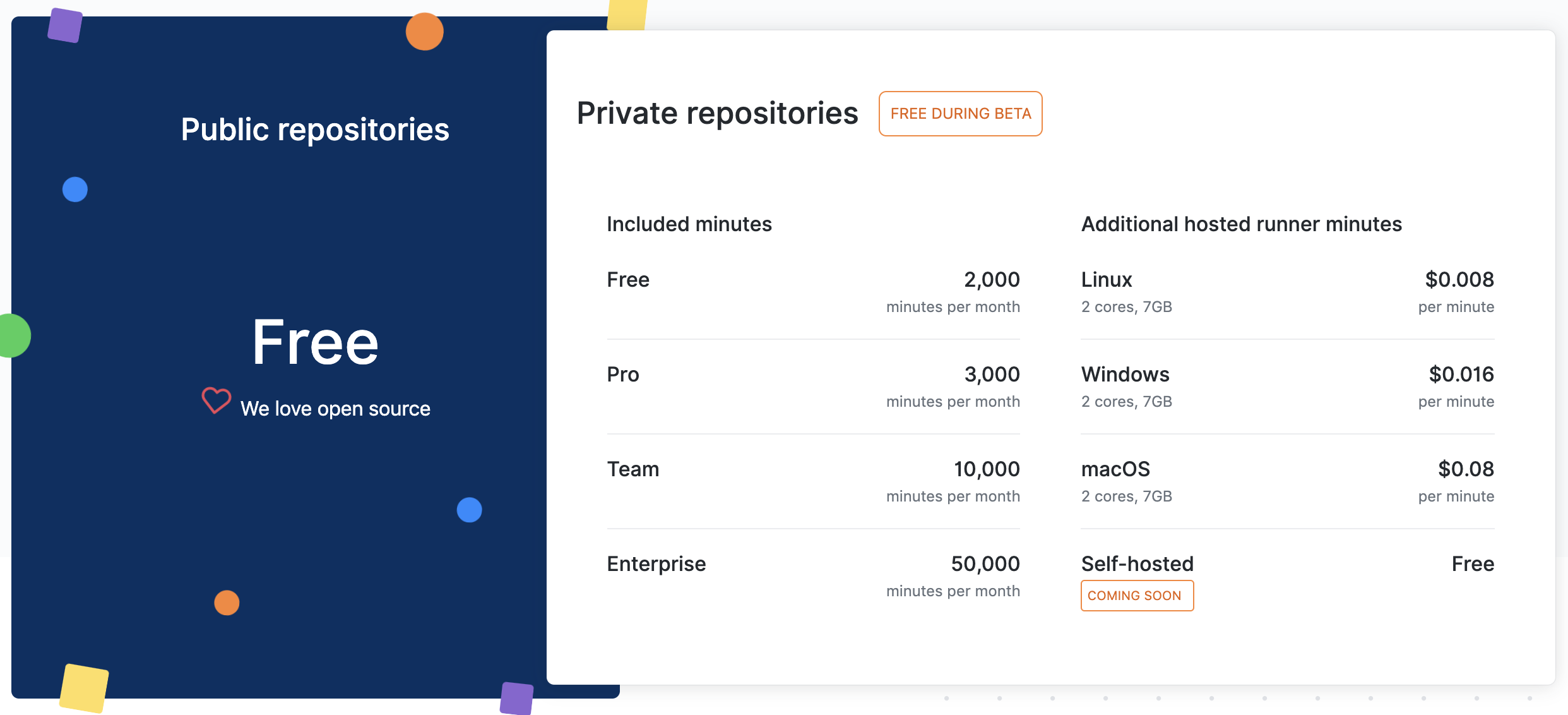
Task: Click the red heart icon
Action: [216, 400]
